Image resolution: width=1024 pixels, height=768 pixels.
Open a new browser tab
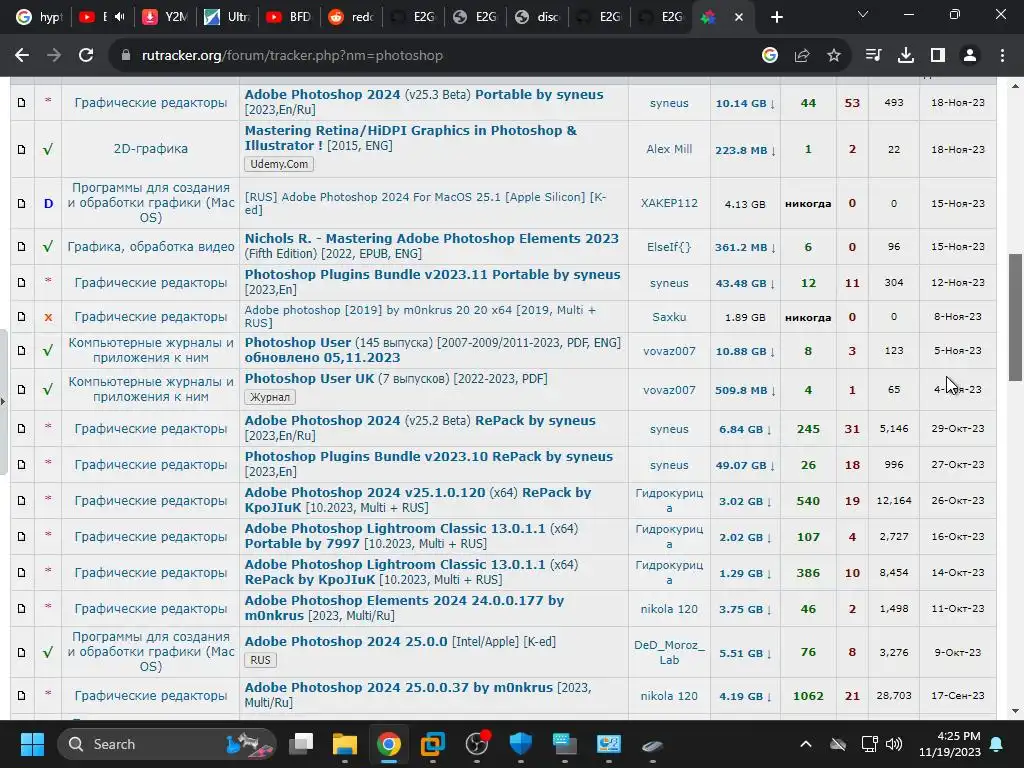tap(776, 17)
